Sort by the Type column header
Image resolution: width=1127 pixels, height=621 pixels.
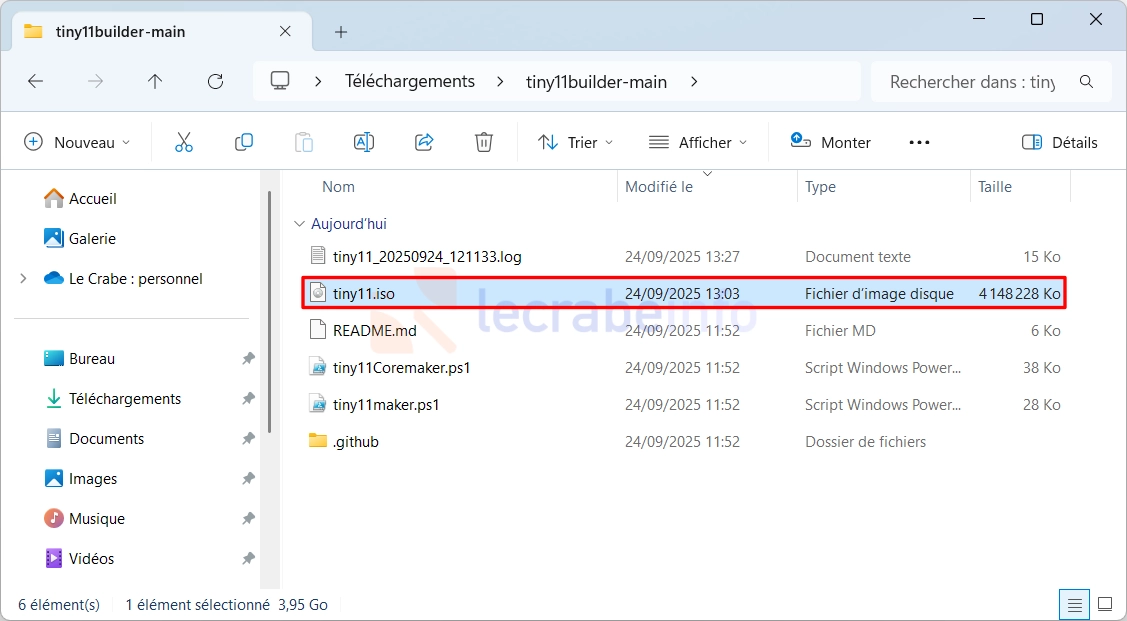click(820, 187)
